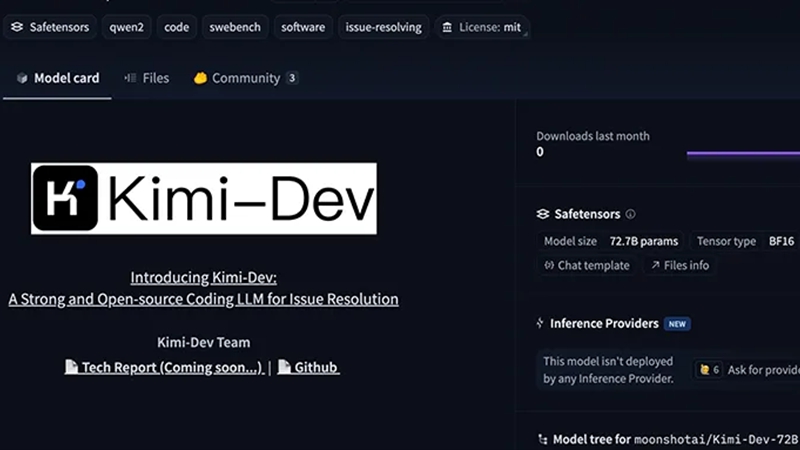Click the Downloads last month label

click(x=593, y=136)
